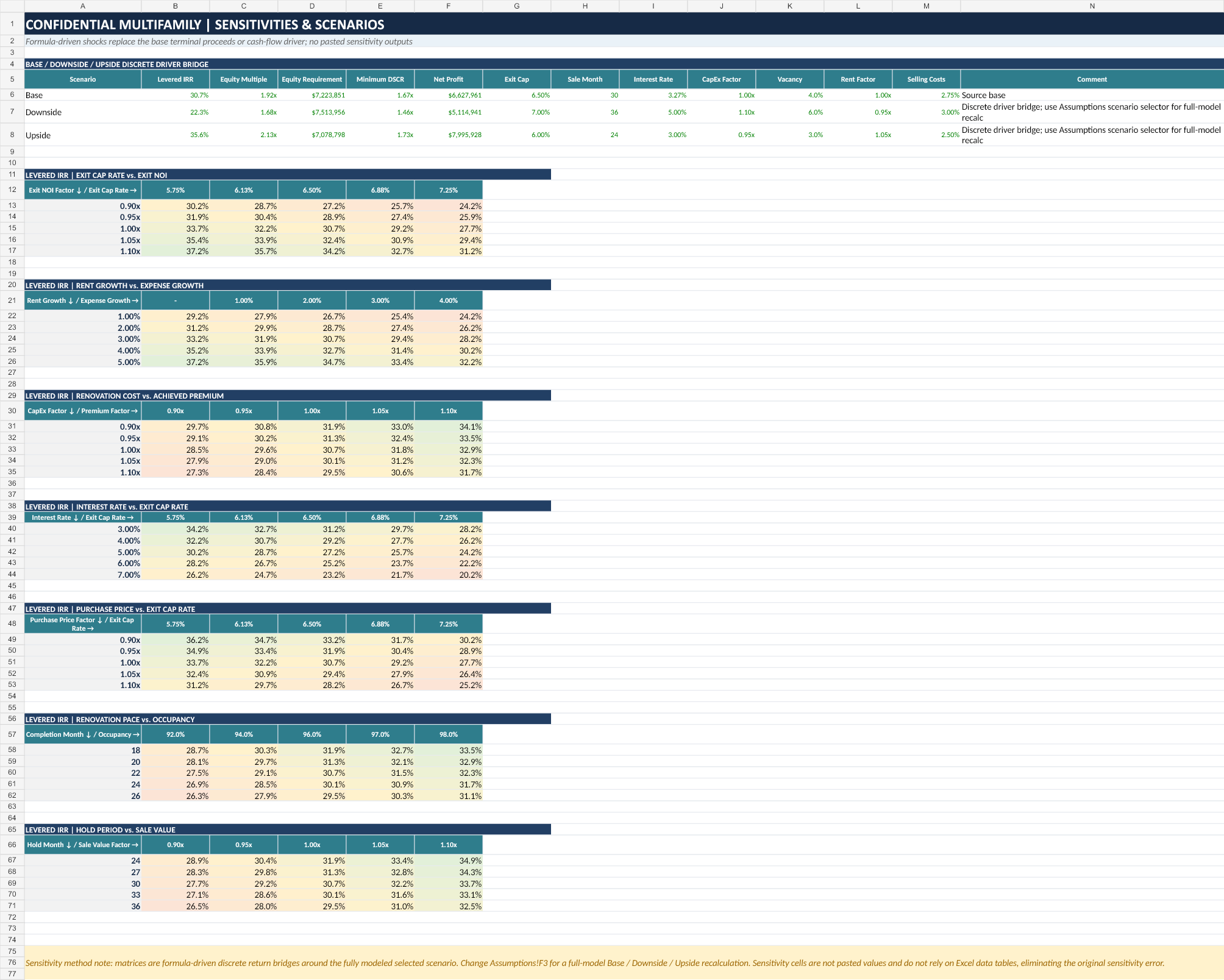Select the 34.1% cell in row 31

tap(449, 427)
